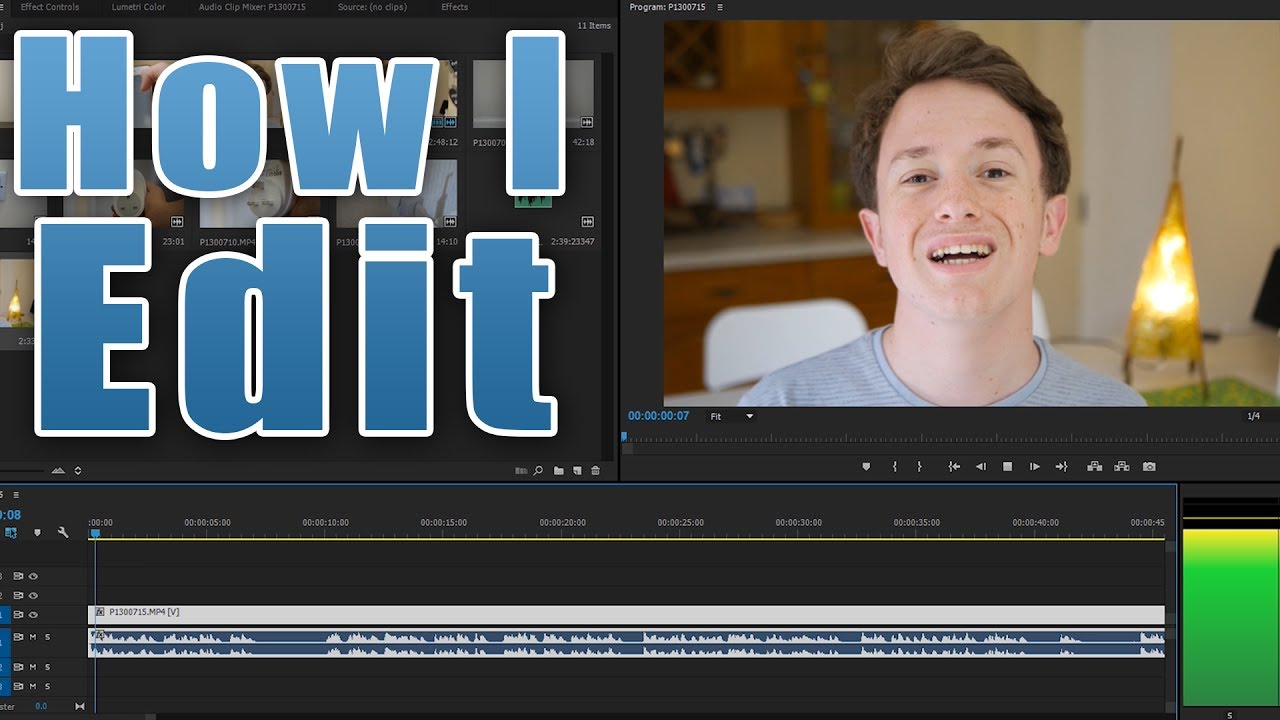Open the Effects tab

coord(455,7)
